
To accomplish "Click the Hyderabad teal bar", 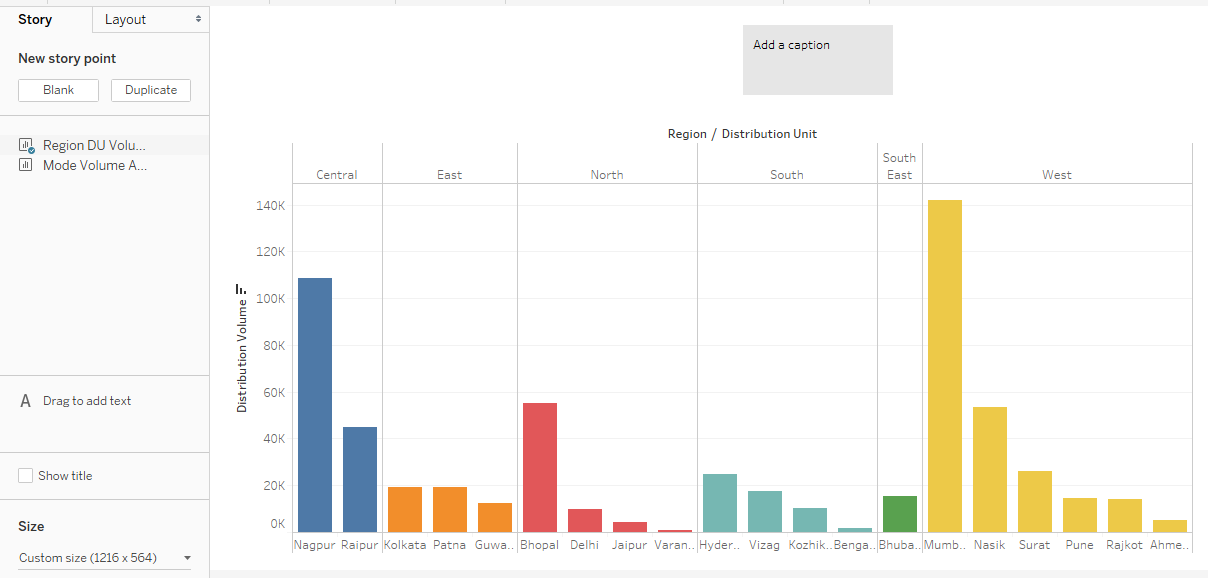I will [720, 503].
